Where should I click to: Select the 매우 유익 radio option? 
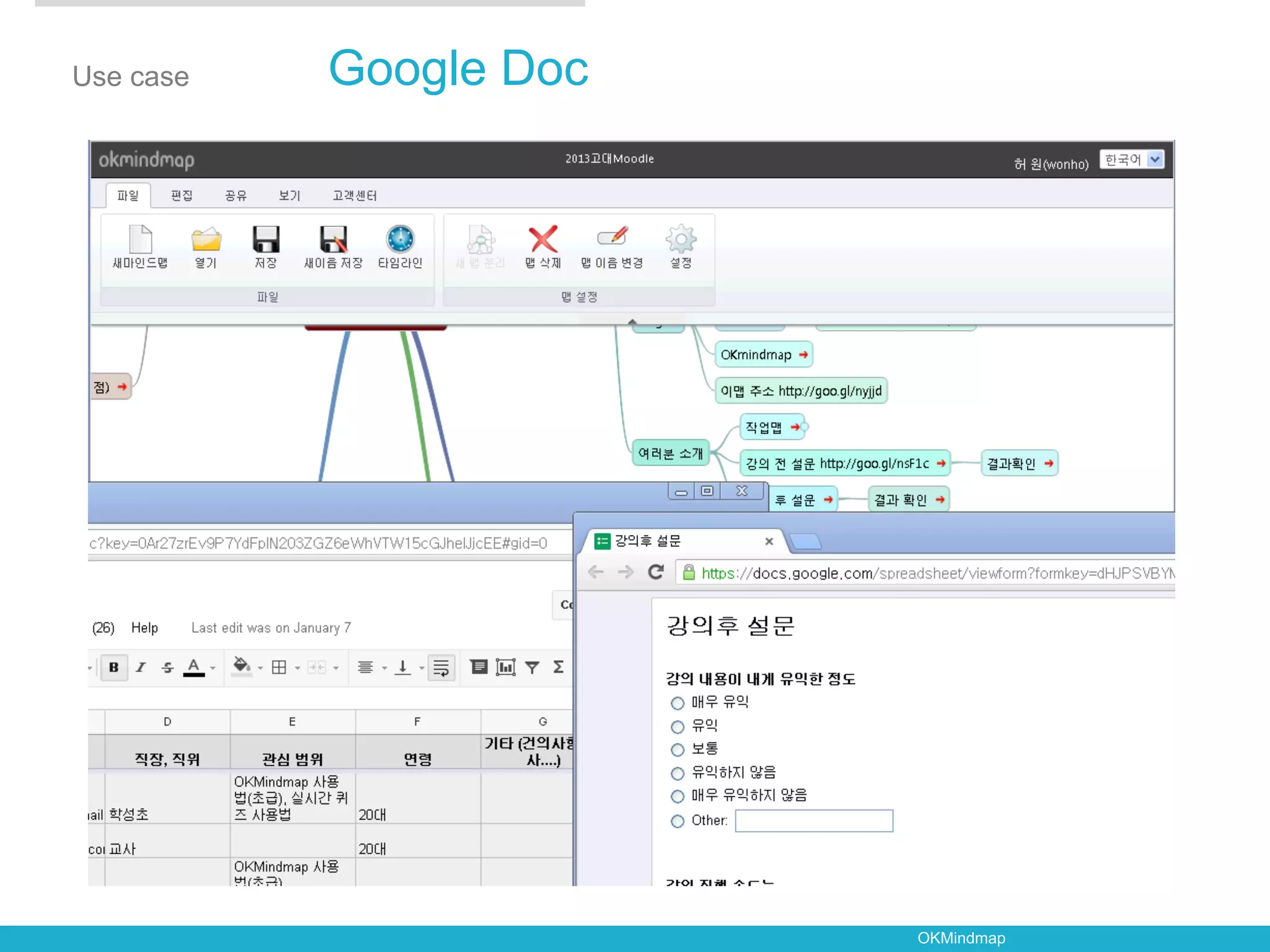[x=678, y=703]
